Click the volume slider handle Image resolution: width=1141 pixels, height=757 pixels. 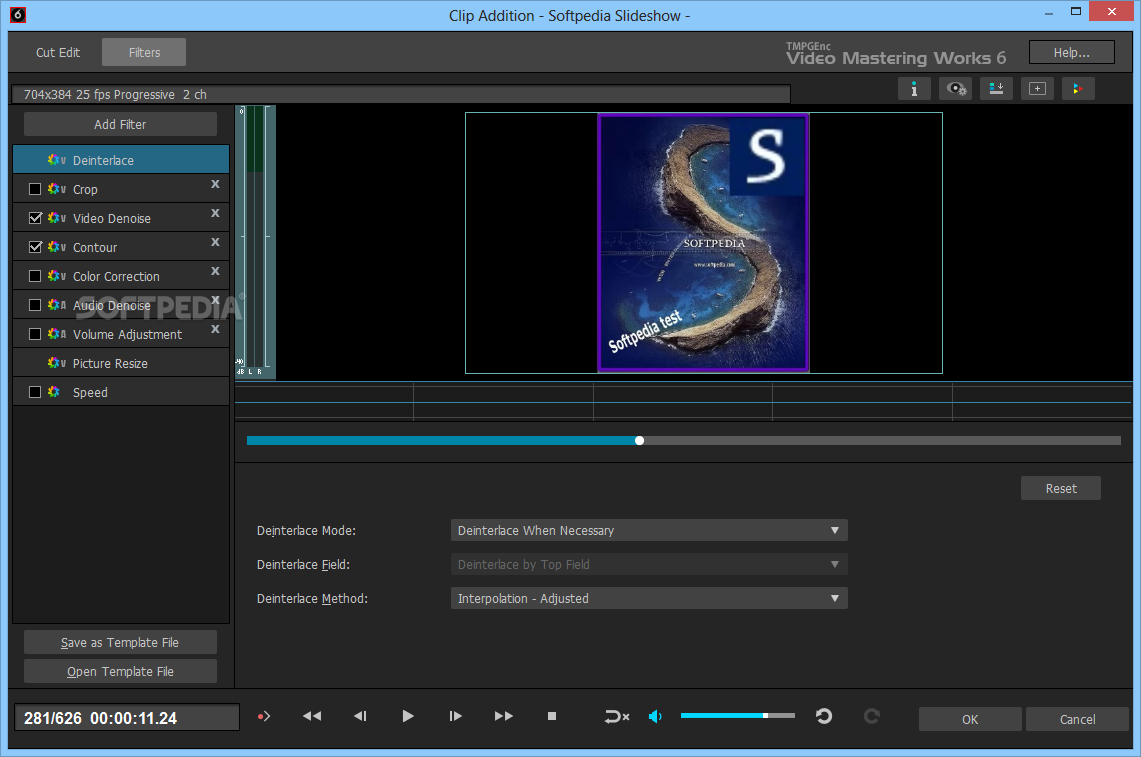[x=766, y=716]
